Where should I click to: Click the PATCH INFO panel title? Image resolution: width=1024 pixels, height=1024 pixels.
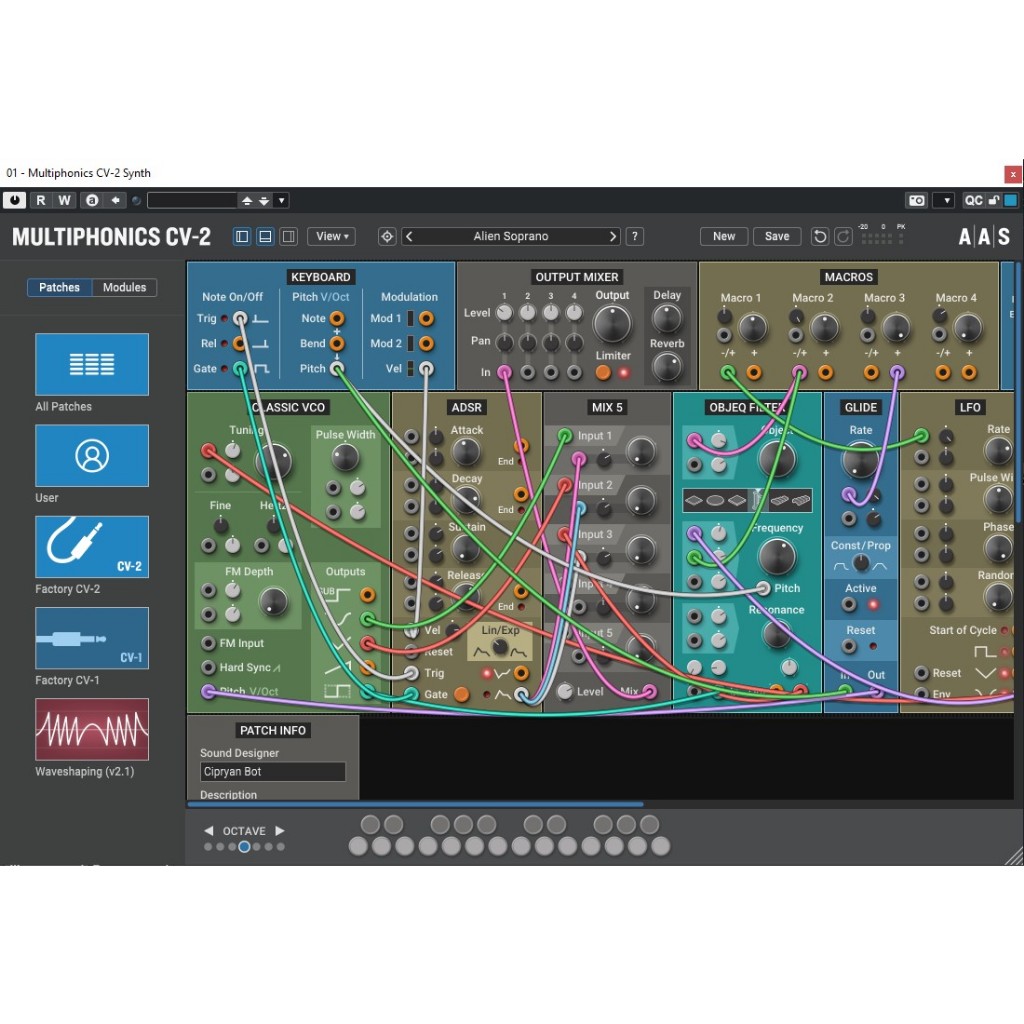[273, 731]
